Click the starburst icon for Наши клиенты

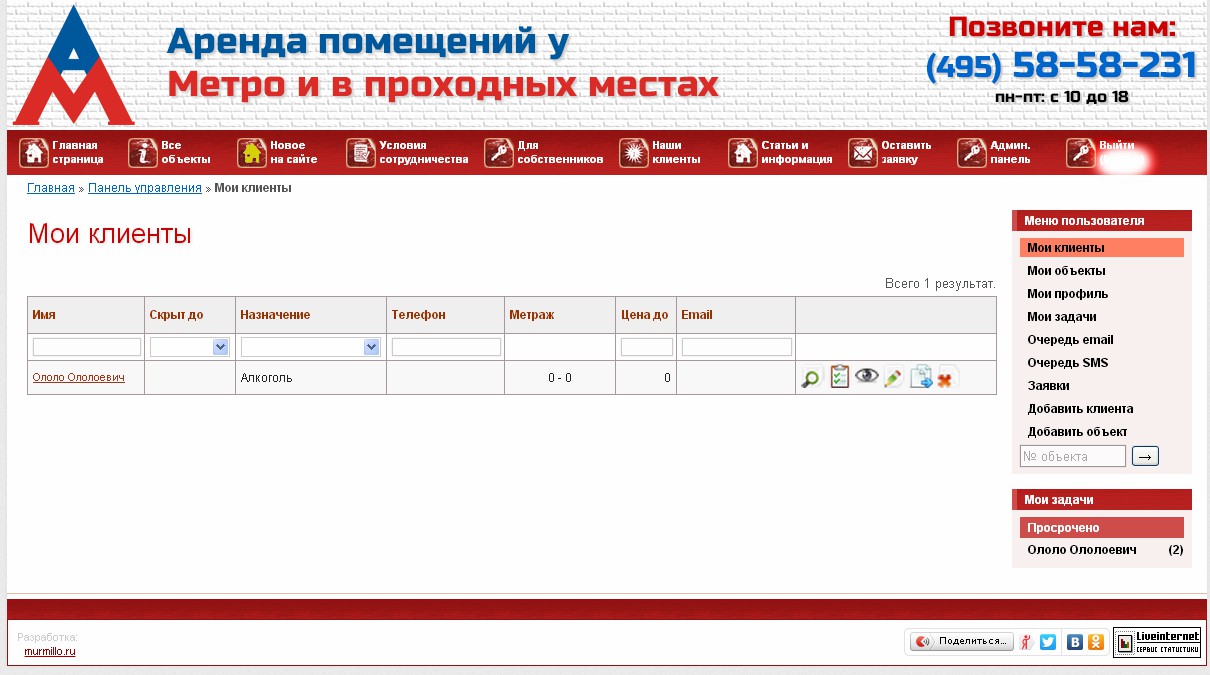pyautogui.click(x=634, y=153)
